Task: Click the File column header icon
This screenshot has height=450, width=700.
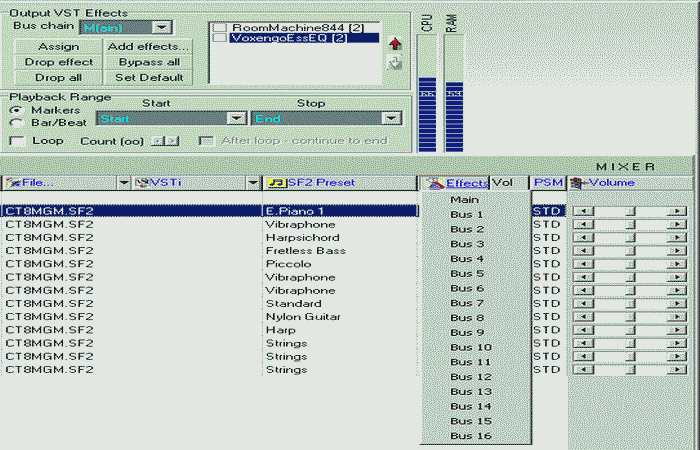Action: [x=13, y=183]
